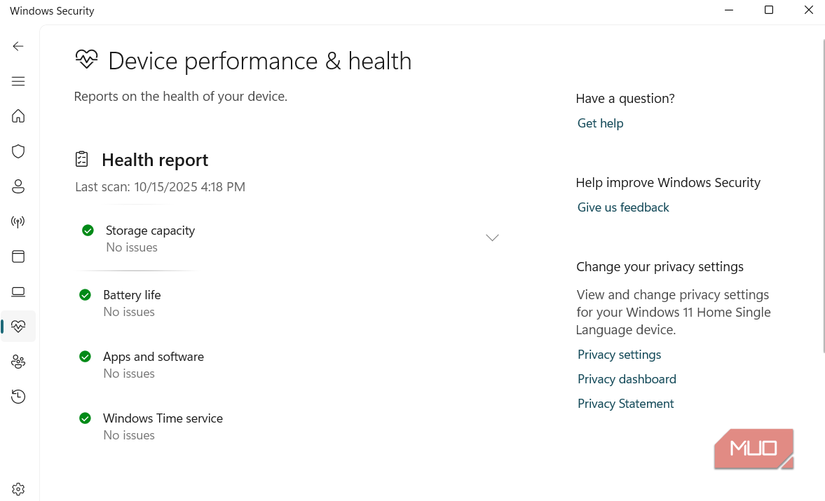The height and width of the screenshot is (501, 825).
Task: Open the Privacy settings link
Action: [x=619, y=354]
